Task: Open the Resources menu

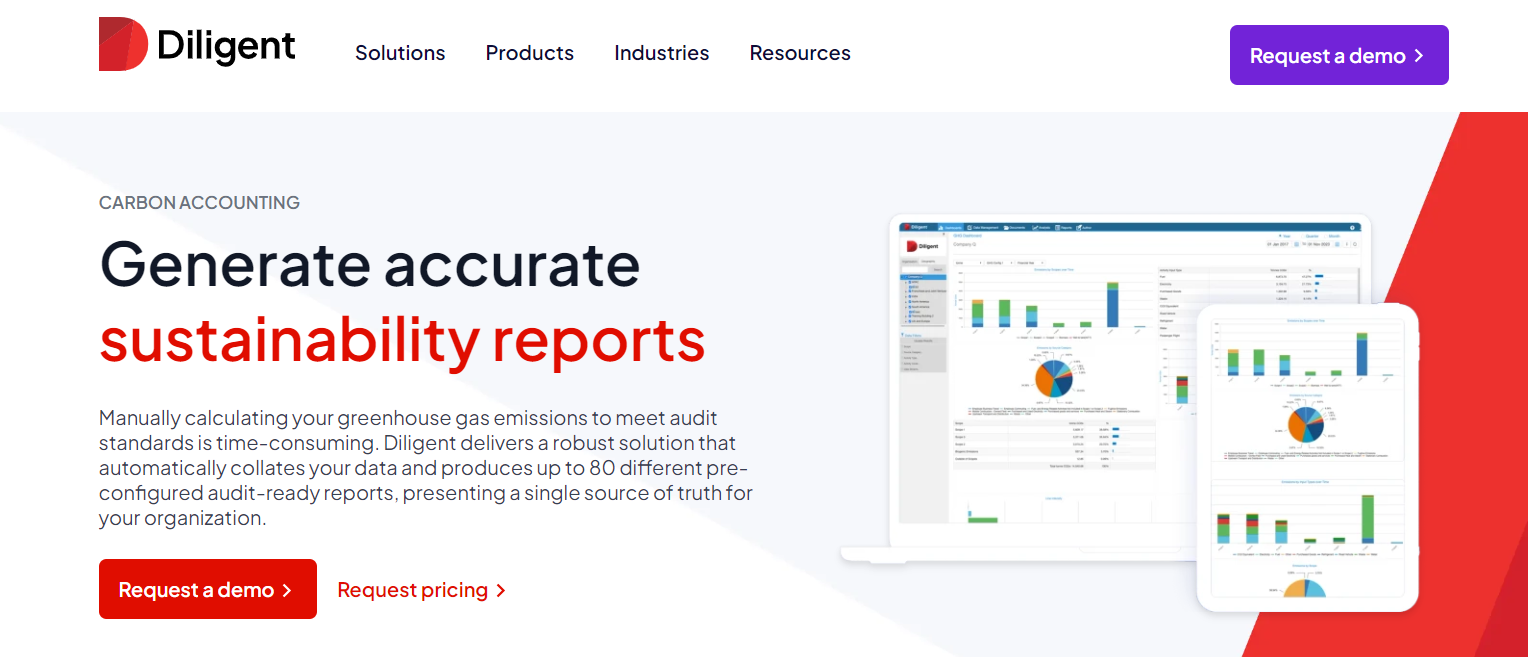Action: point(800,53)
